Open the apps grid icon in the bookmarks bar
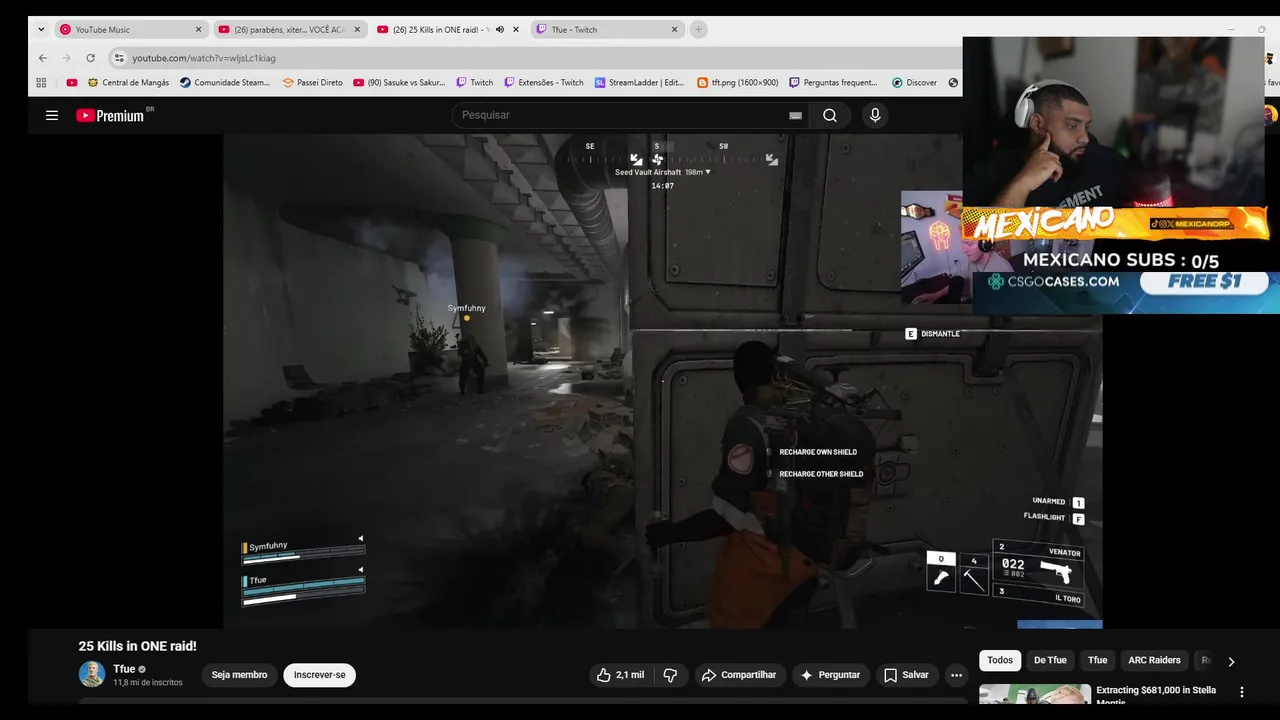Screen dimensions: 1280x720 pos(41,83)
